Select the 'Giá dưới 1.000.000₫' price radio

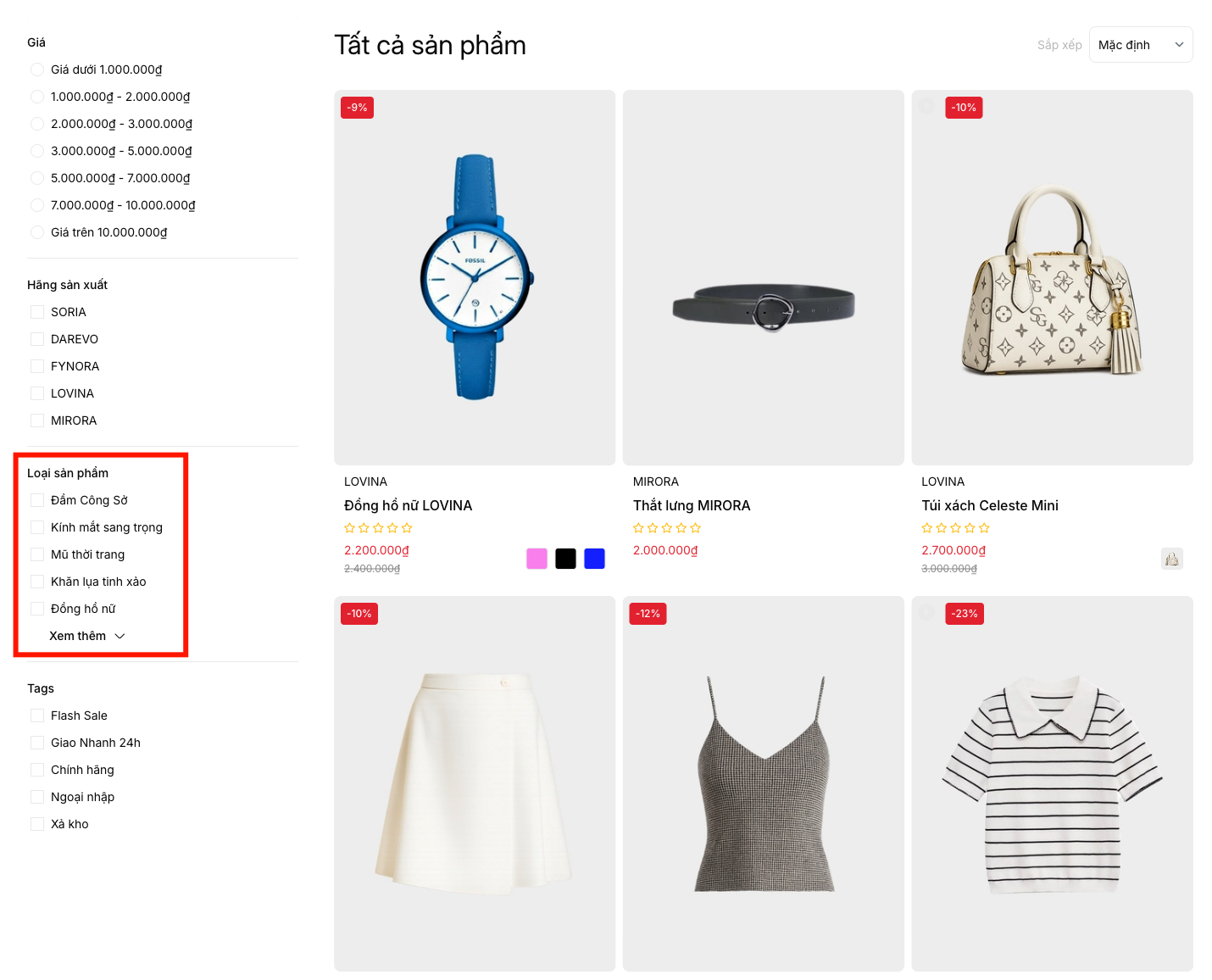point(37,70)
